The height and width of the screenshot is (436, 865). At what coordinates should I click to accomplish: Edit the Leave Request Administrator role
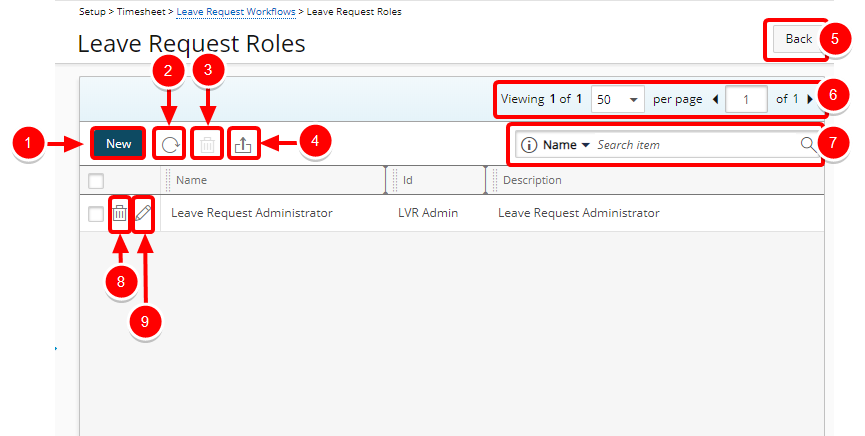coord(143,213)
